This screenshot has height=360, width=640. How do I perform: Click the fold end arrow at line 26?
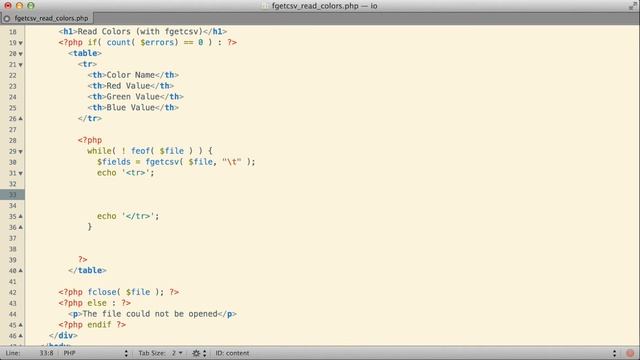point(20,119)
